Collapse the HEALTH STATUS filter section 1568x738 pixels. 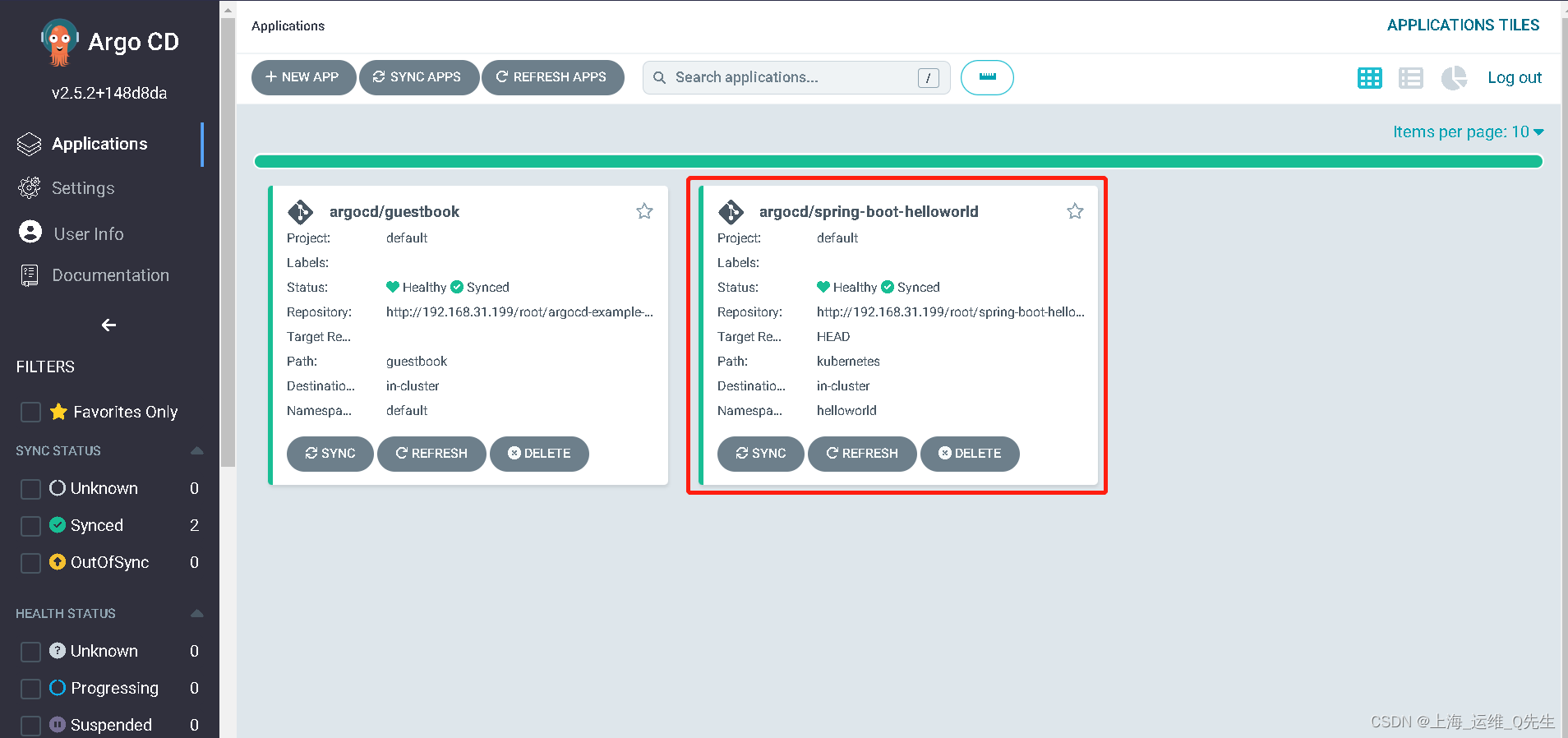[x=196, y=613]
